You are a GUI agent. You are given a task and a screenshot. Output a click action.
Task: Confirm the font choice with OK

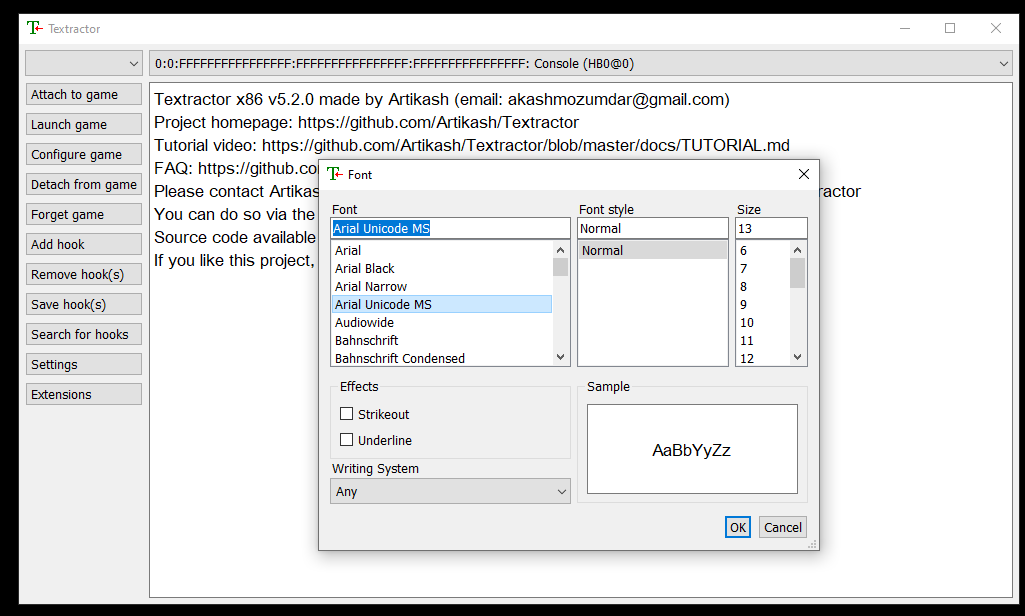(737, 527)
